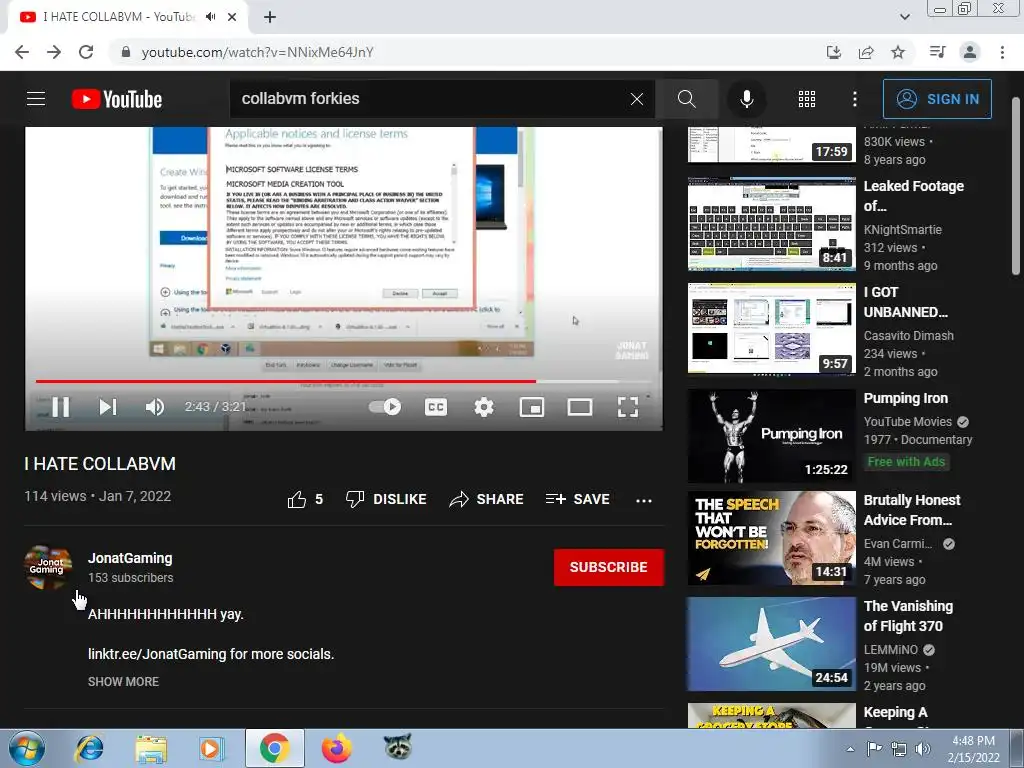Toggle the autoplay switch
The height and width of the screenshot is (768, 1024).
pos(385,407)
